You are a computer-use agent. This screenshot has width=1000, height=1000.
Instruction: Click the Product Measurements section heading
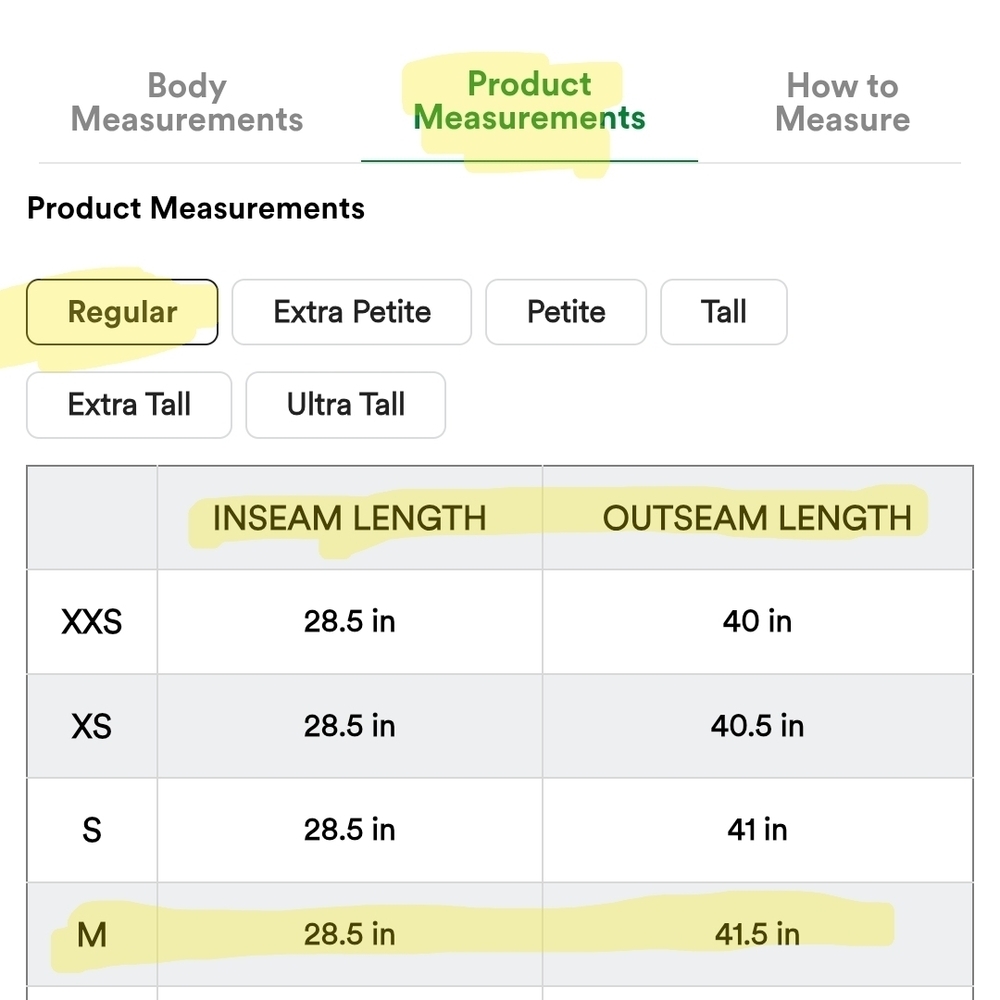click(196, 209)
